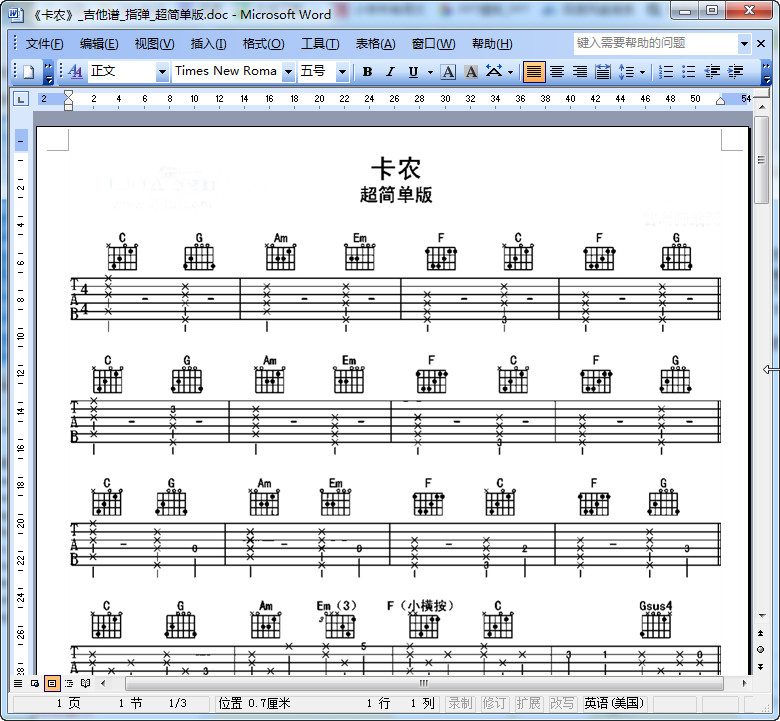Viewport: 780px width, 721px height.
Task: Click the help question input box
Action: click(656, 43)
